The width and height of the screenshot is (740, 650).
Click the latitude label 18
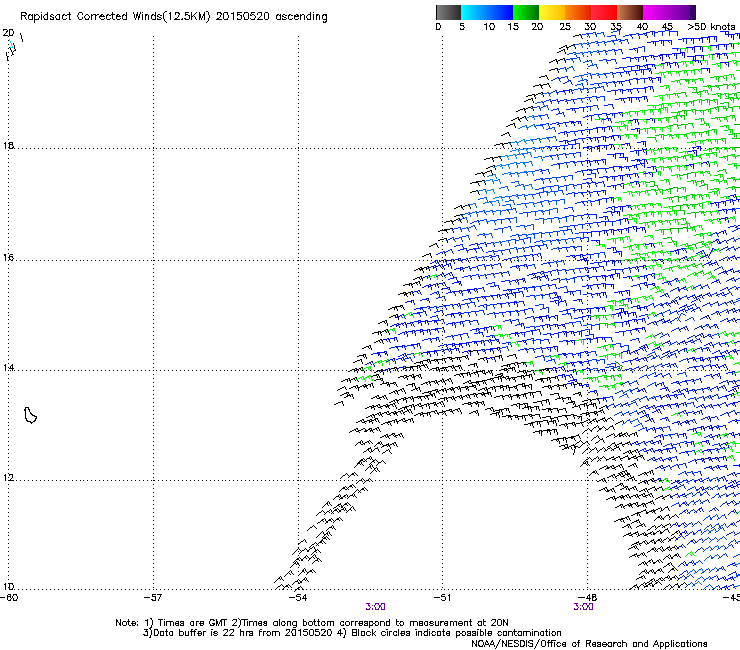point(8,145)
